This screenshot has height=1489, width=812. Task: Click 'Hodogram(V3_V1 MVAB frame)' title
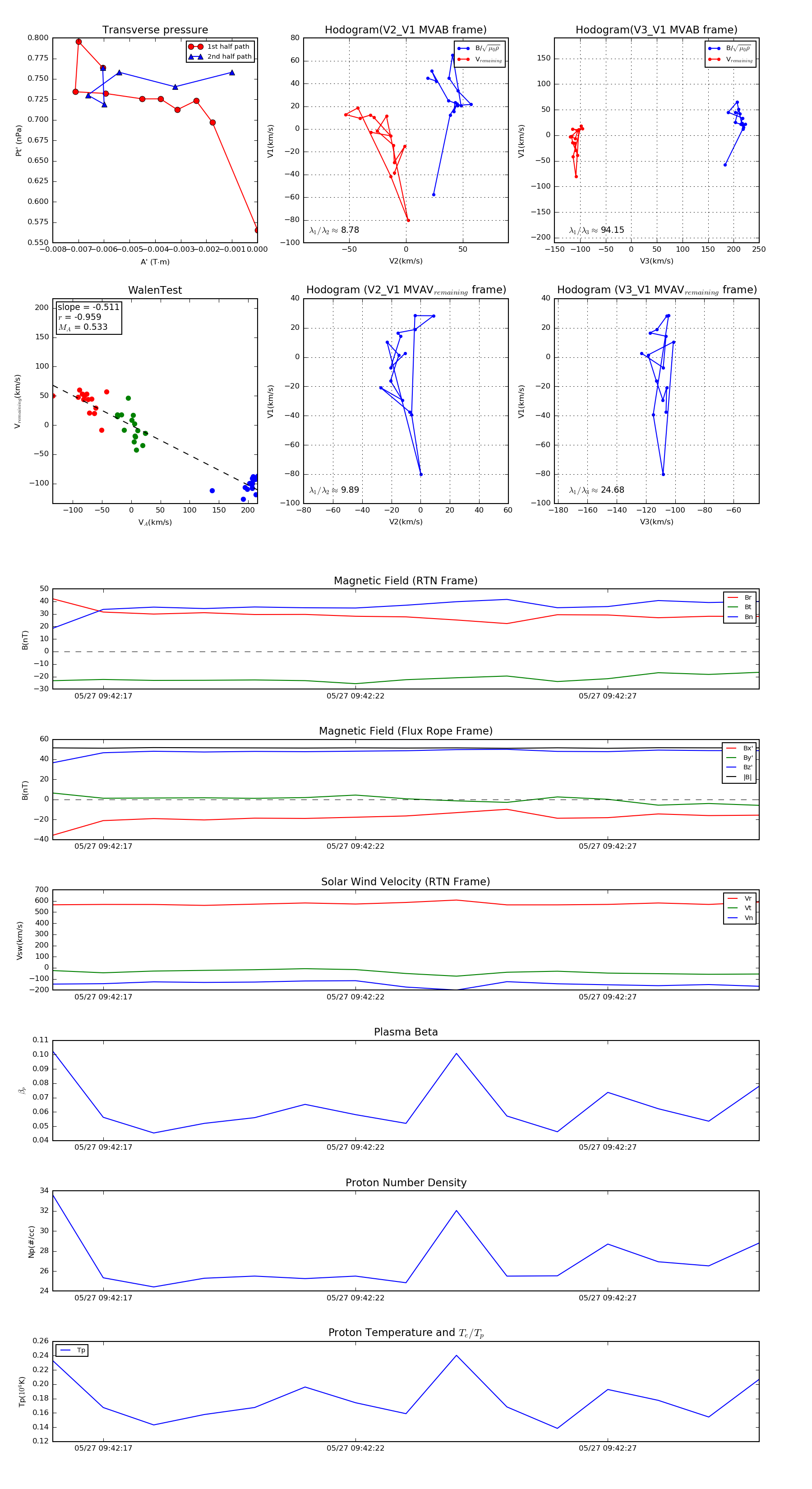click(656, 30)
